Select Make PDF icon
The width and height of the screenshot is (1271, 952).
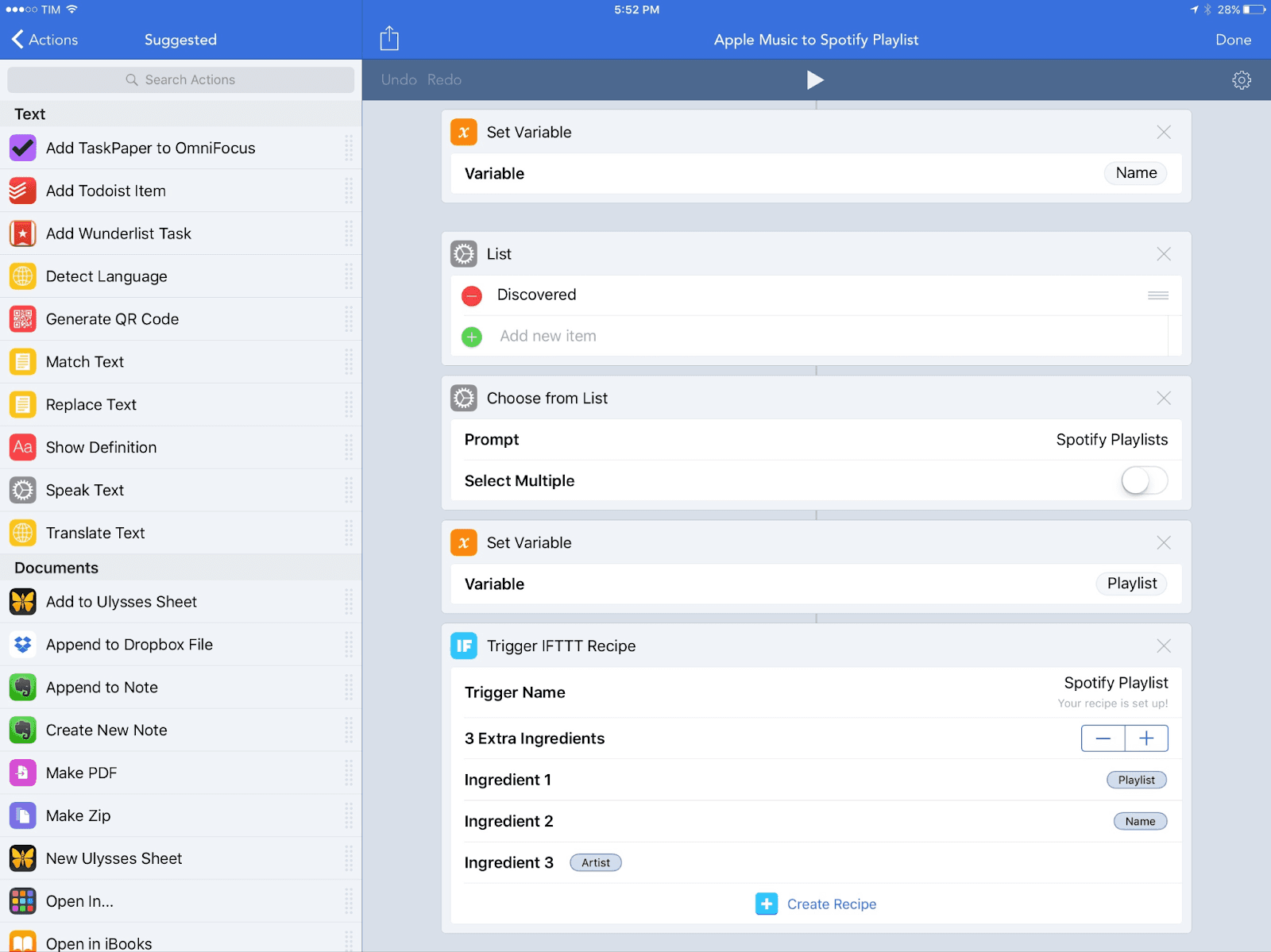[x=23, y=773]
